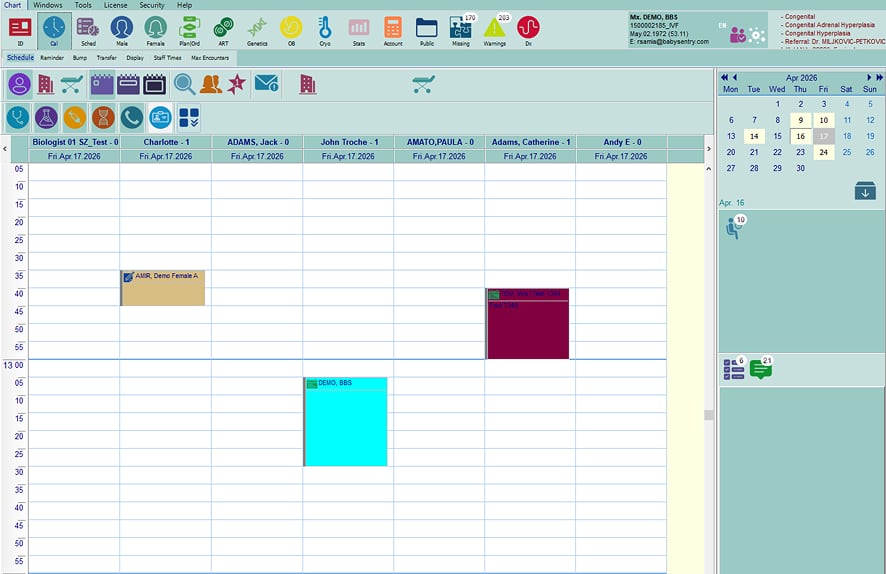Open the Chart menu

[12, 5]
